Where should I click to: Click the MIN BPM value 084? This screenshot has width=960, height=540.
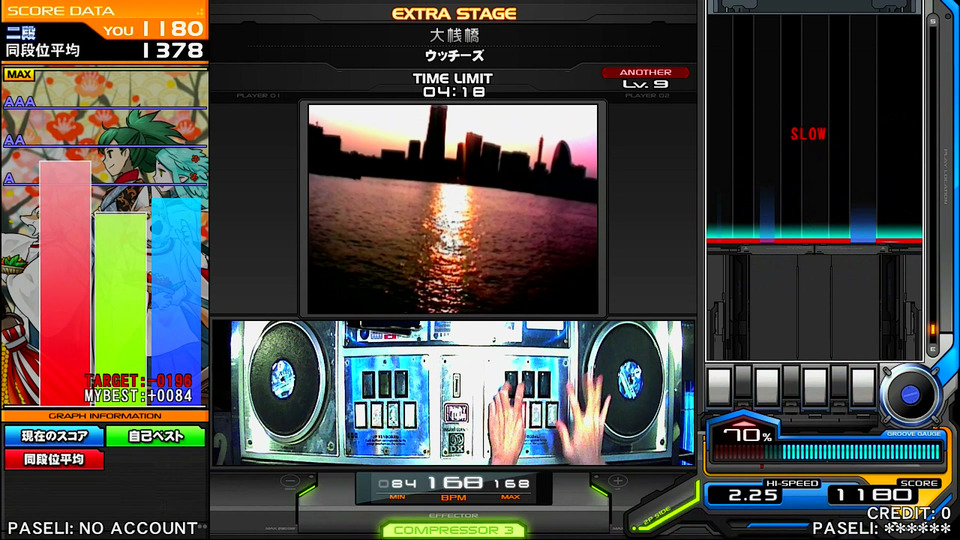point(397,484)
